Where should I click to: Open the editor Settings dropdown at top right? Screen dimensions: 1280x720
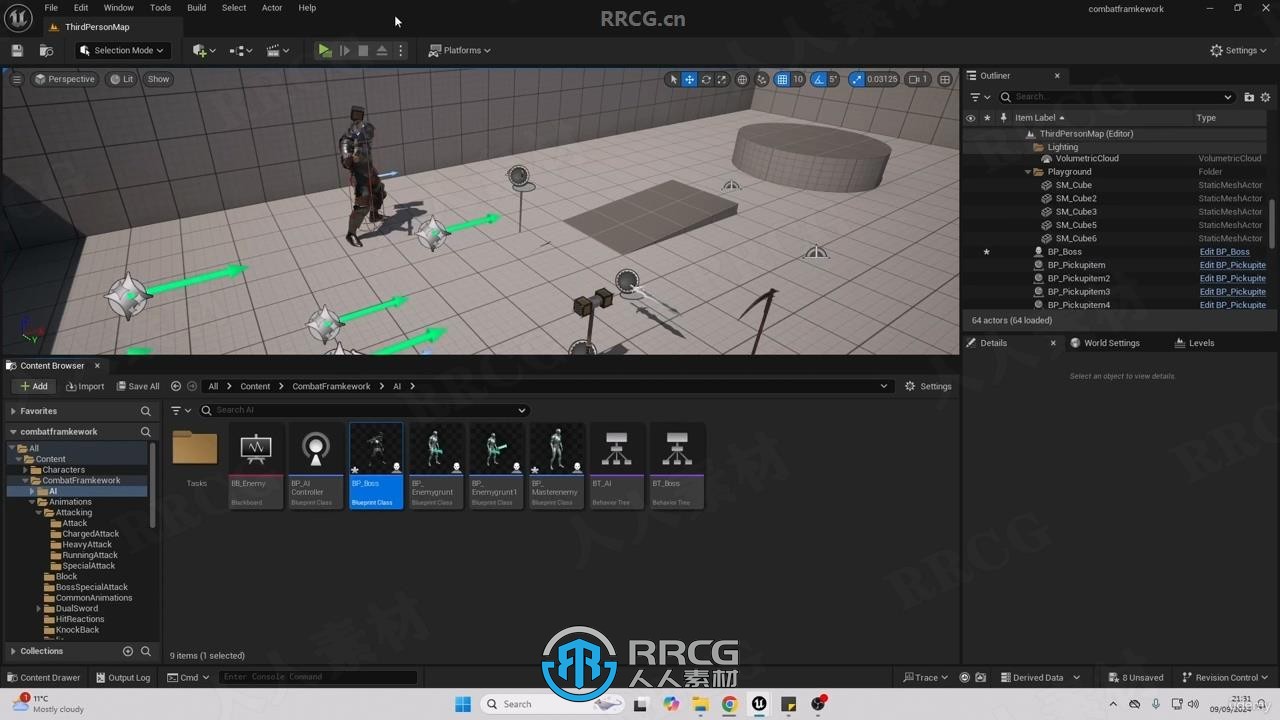(1238, 50)
